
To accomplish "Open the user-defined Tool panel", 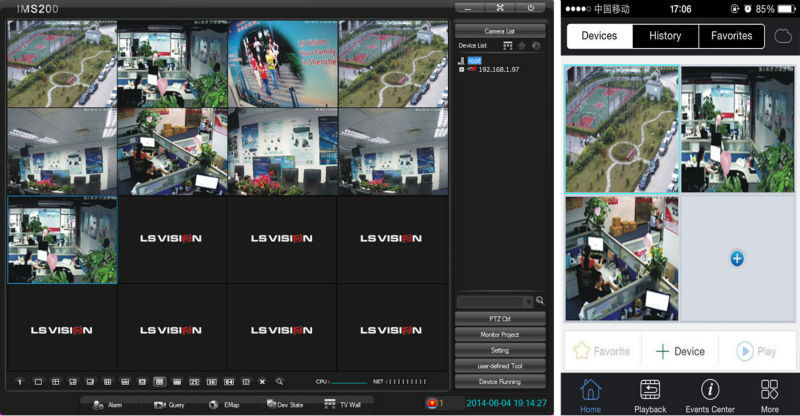I will click(500, 365).
